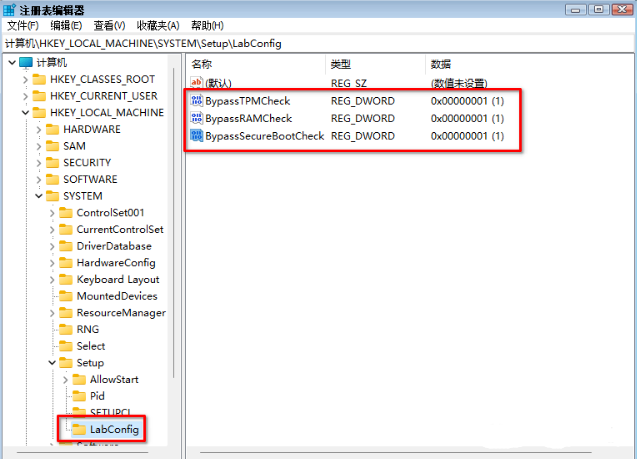This screenshot has width=637, height=459.
Task: Click the Registry Editor title bar icon
Action: pos(11,9)
